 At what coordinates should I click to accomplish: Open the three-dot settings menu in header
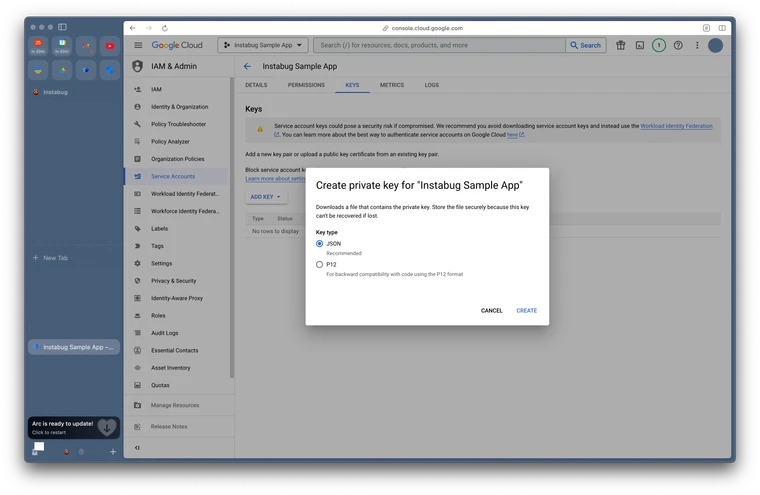pos(697,45)
